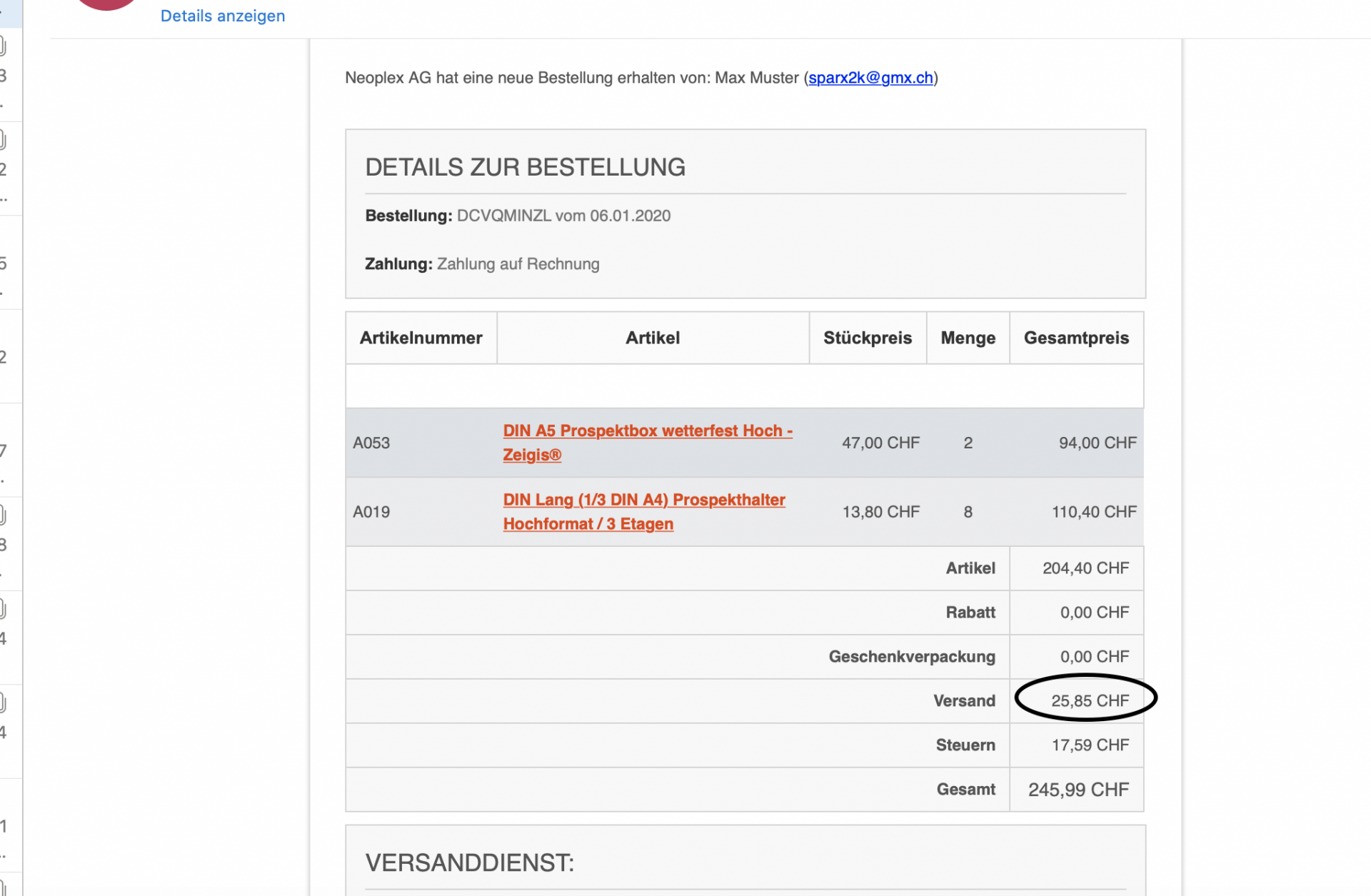Click the red sender avatar circle
The width and height of the screenshot is (1371, 896).
tap(107, 4)
